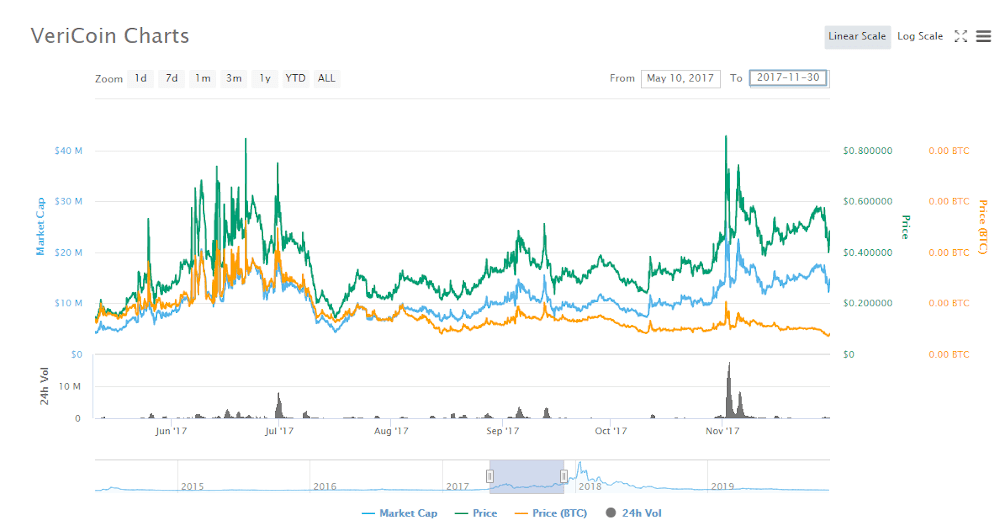
Task: Grab left handle of range navigator
Action: pyautogui.click(x=490, y=476)
